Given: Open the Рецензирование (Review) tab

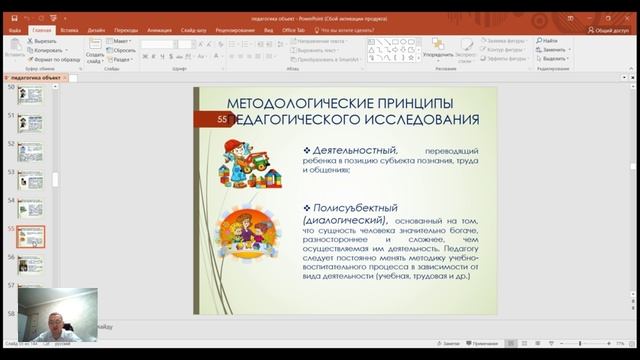Looking at the screenshot, I should [x=235, y=30].
